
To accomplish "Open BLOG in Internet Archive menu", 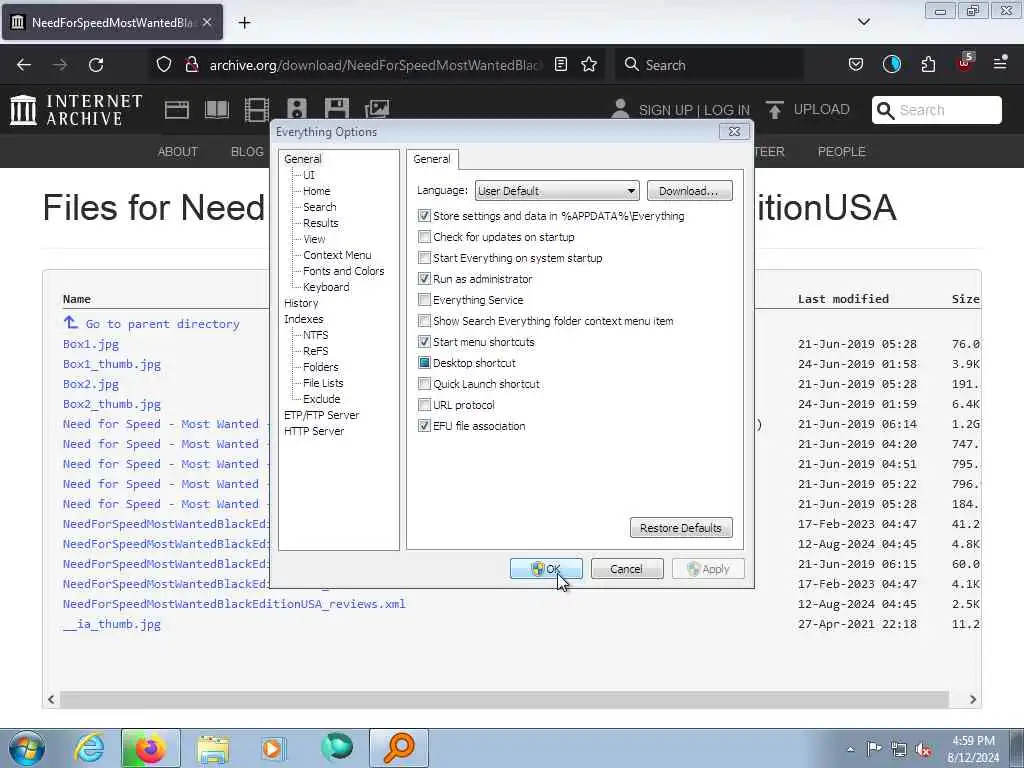I will click(x=247, y=152).
